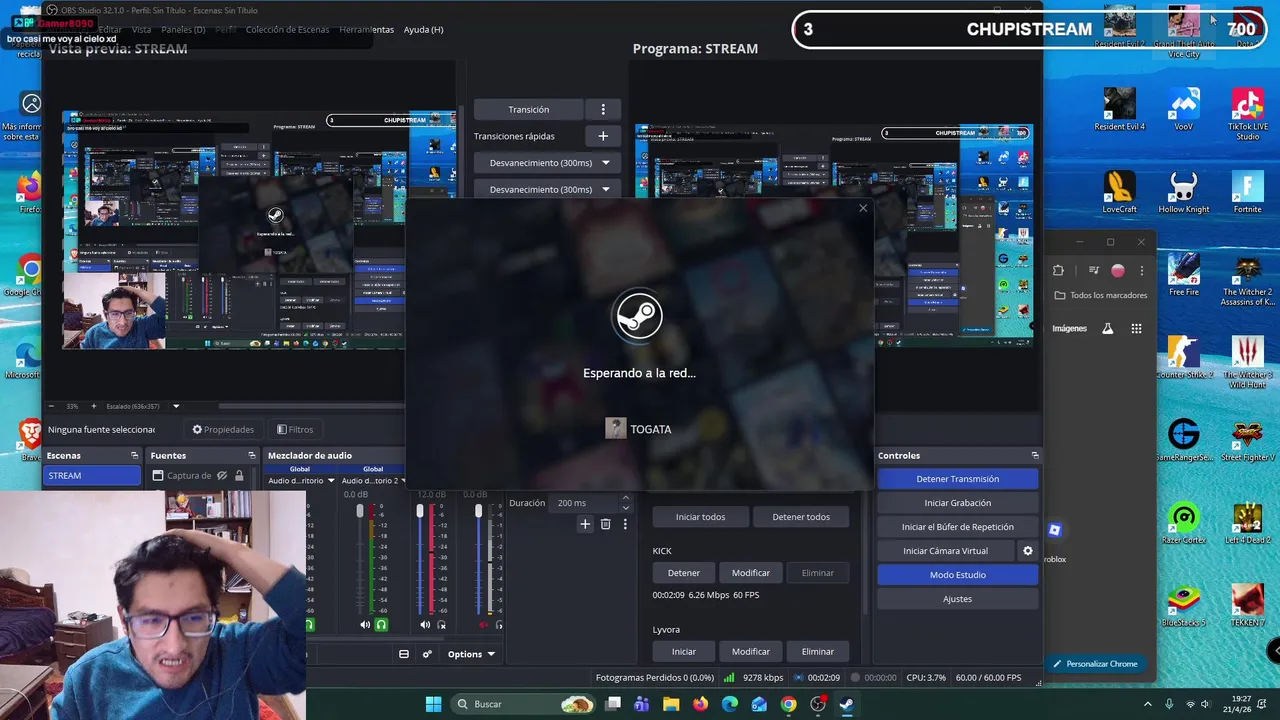Pop out the Fuentes dock panel
Image resolution: width=1280 pixels, height=720 pixels.
pos(252,455)
